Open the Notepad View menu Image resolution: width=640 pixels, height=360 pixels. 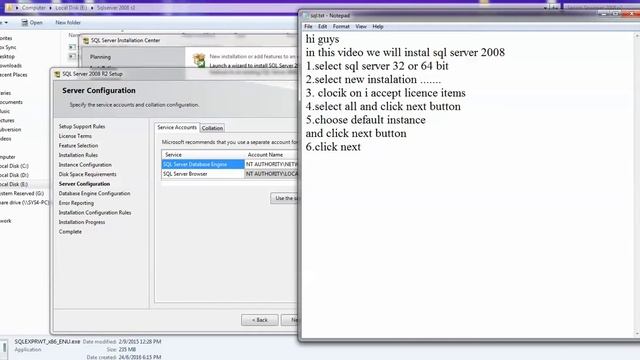click(361, 27)
